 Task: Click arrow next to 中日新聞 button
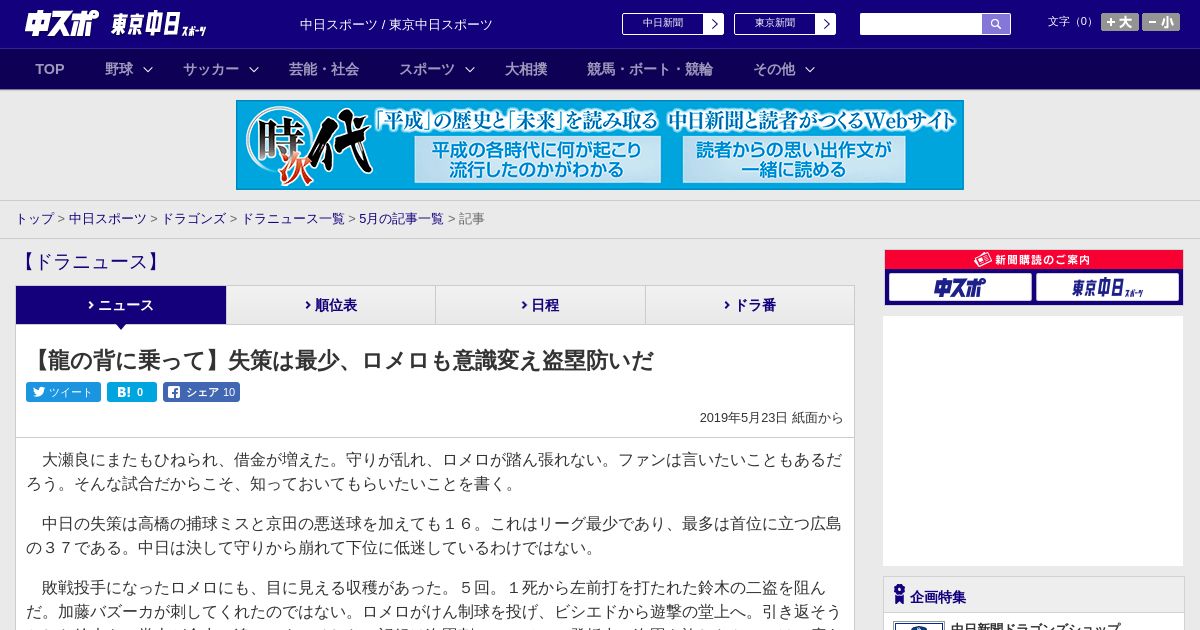point(713,24)
